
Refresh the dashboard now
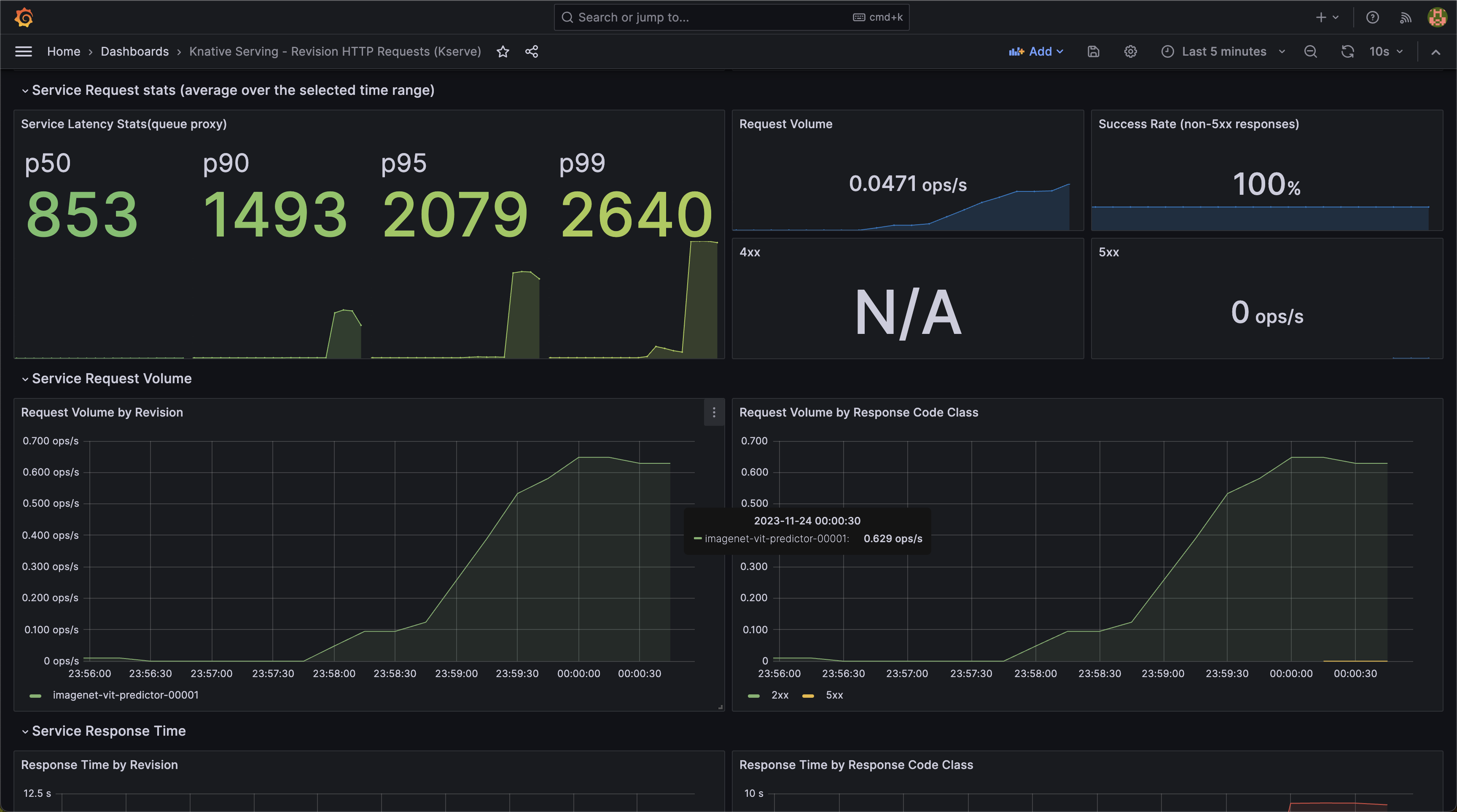[x=1347, y=51]
